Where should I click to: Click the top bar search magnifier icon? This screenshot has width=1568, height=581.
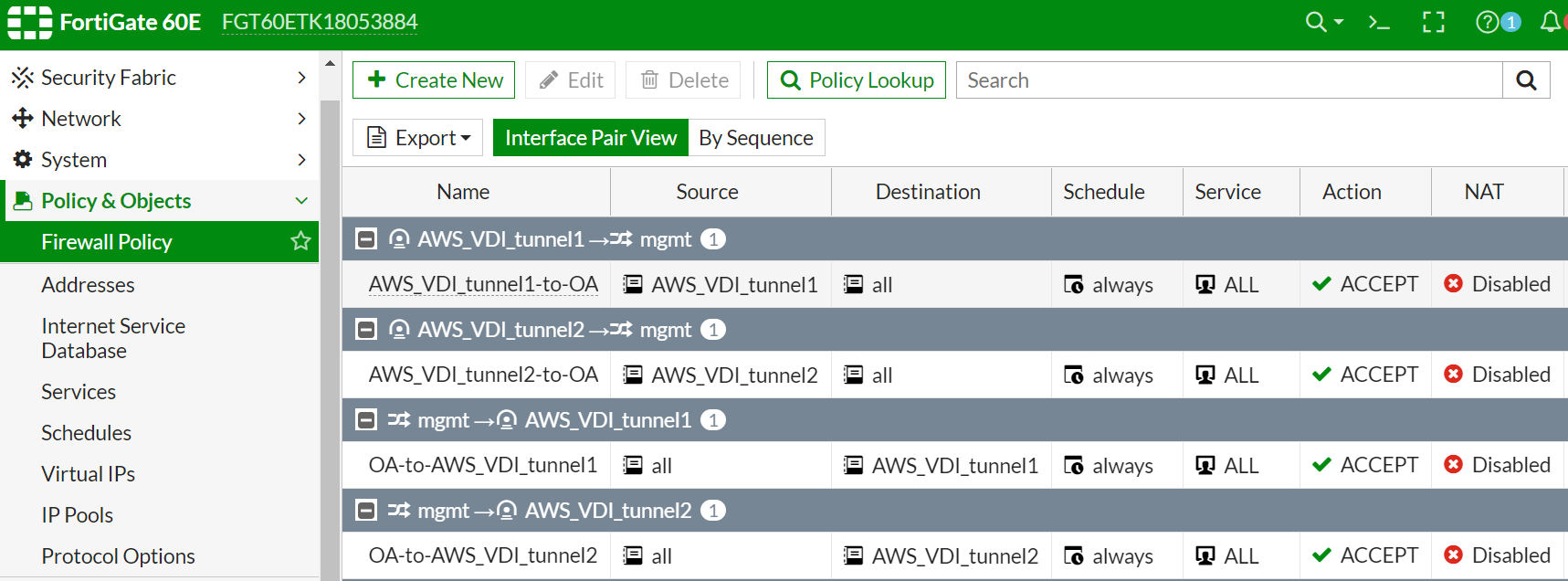(x=1316, y=22)
